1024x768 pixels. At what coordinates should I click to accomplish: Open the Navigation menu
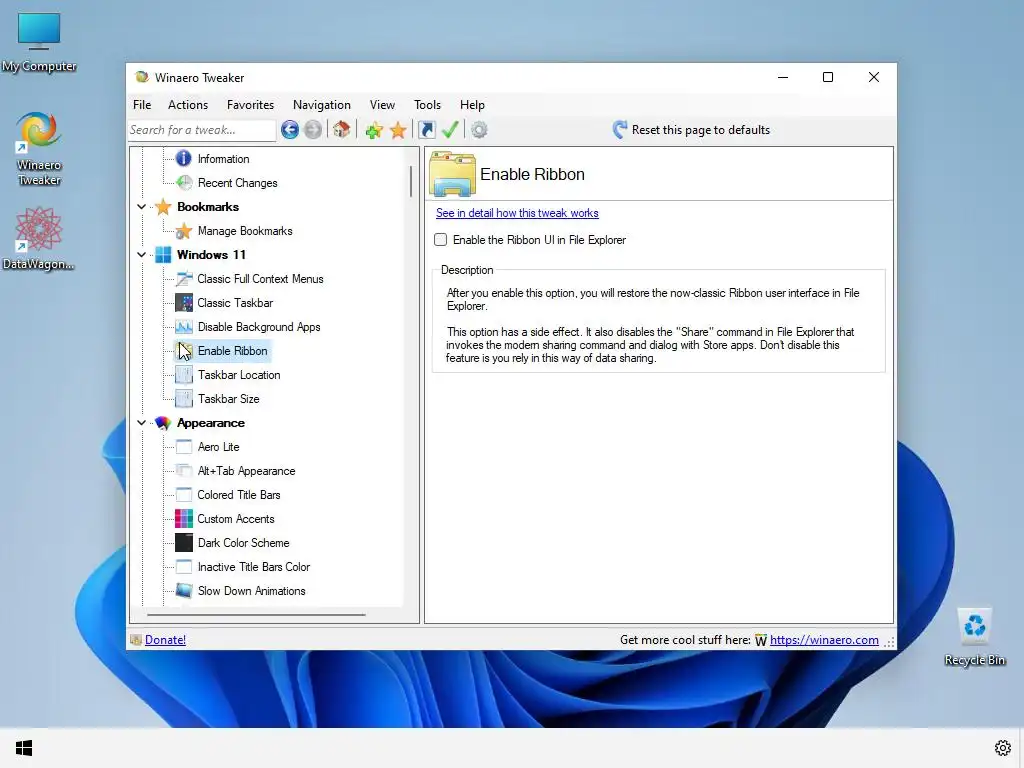pos(321,104)
